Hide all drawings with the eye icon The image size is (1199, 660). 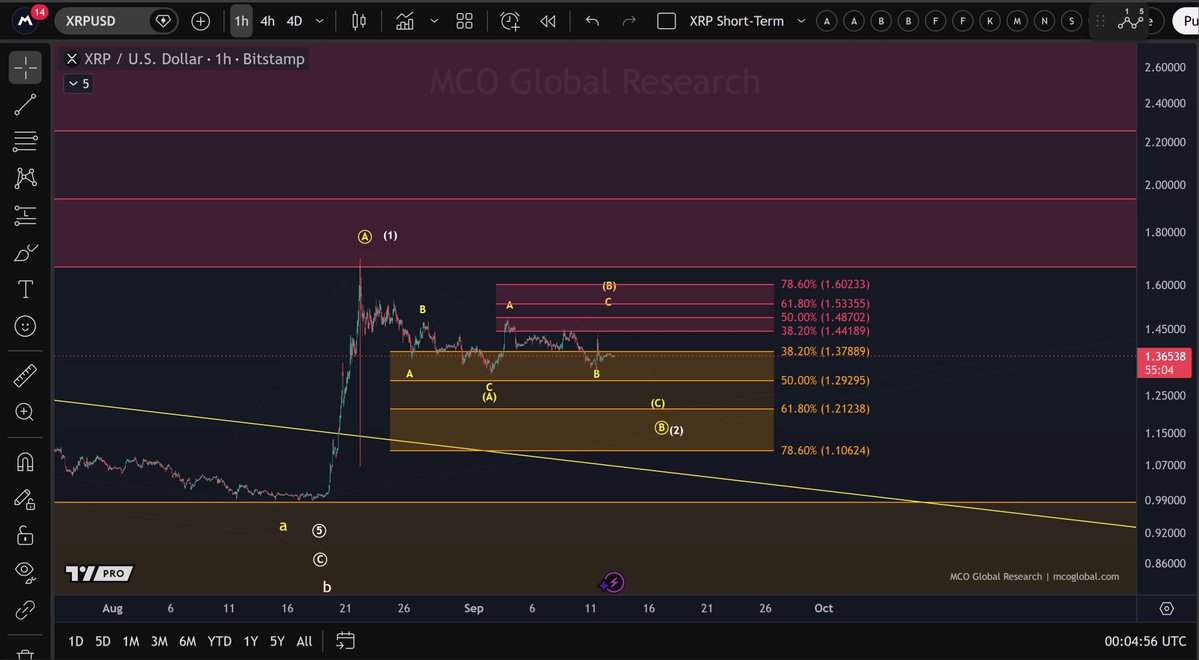coord(25,572)
